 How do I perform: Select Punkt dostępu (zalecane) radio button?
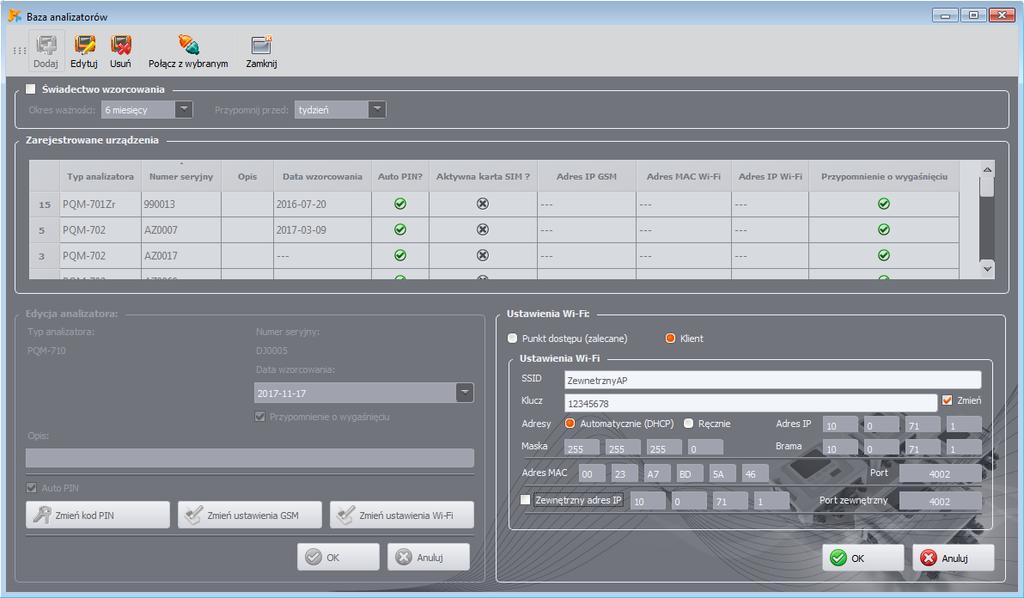pyautogui.click(x=513, y=338)
